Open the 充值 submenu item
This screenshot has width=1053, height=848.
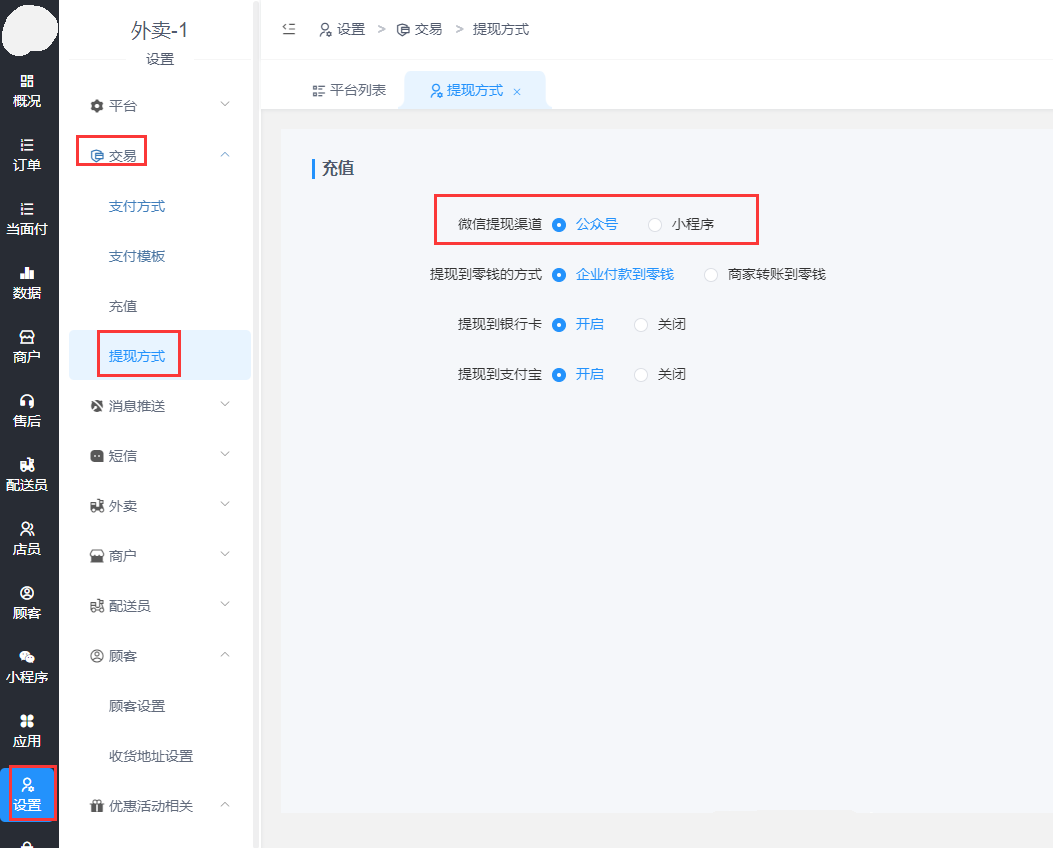pyautogui.click(x=123, y=306)
